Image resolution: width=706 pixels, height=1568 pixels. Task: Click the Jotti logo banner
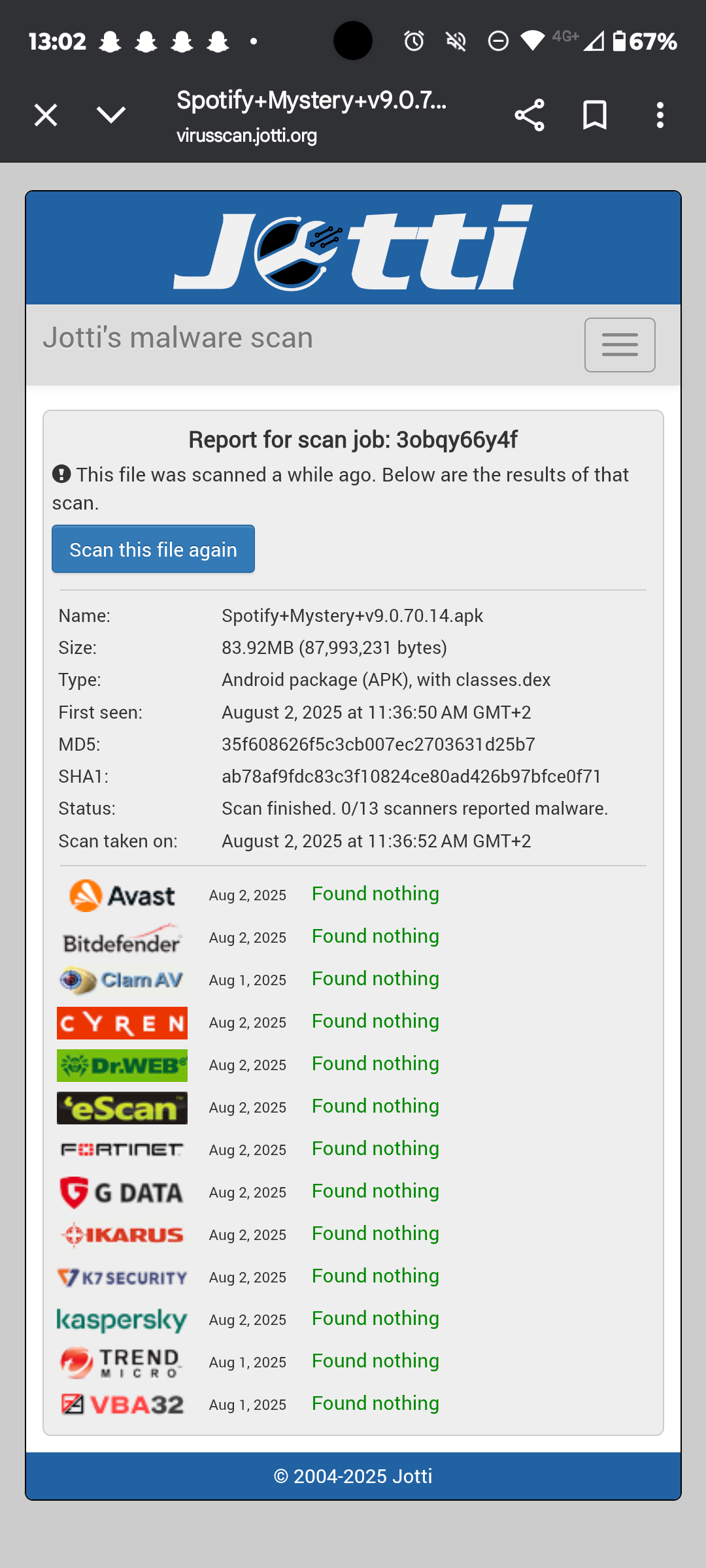[353, 248]
